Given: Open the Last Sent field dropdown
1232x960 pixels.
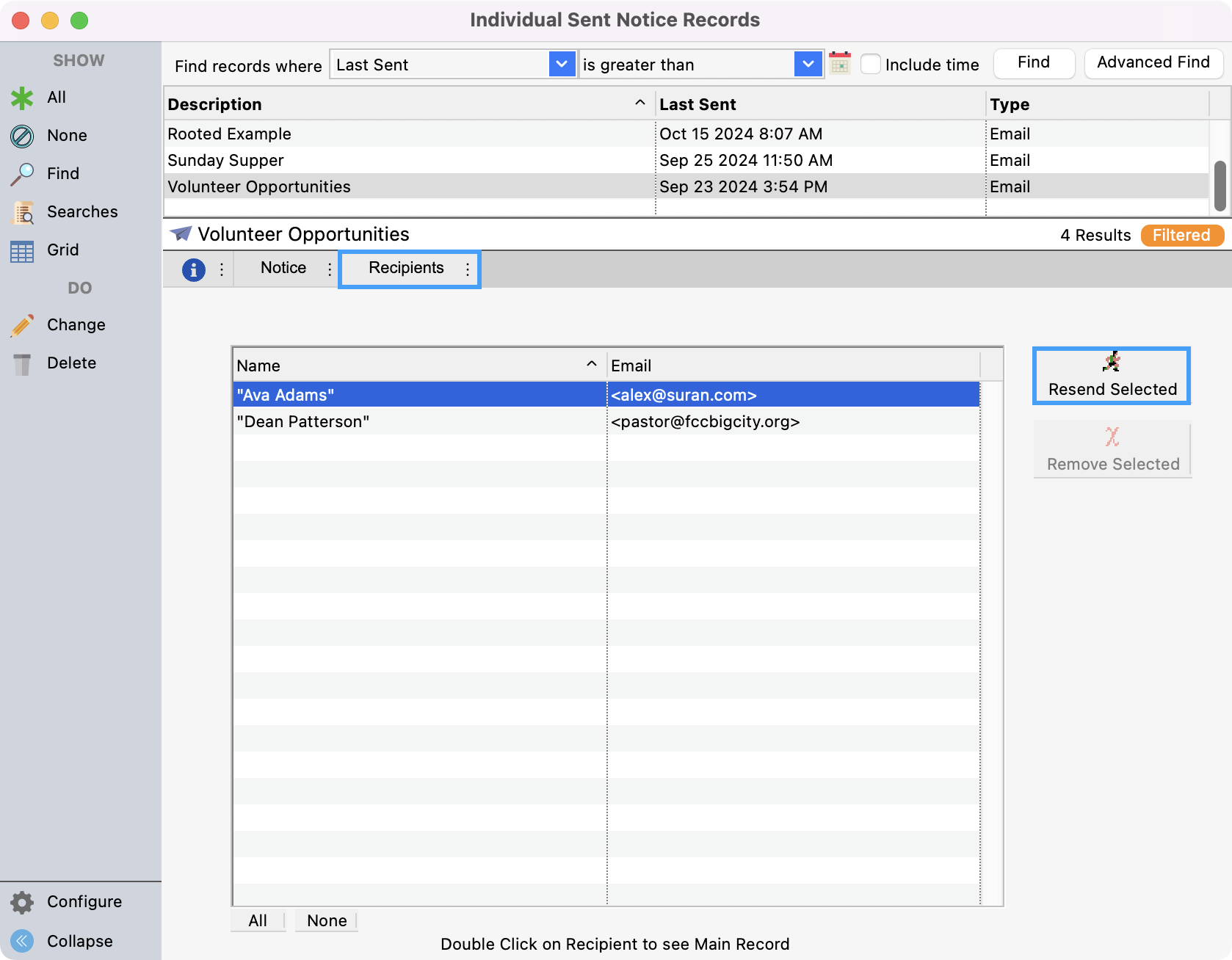Looking at the screenshot, I should 562,64.
